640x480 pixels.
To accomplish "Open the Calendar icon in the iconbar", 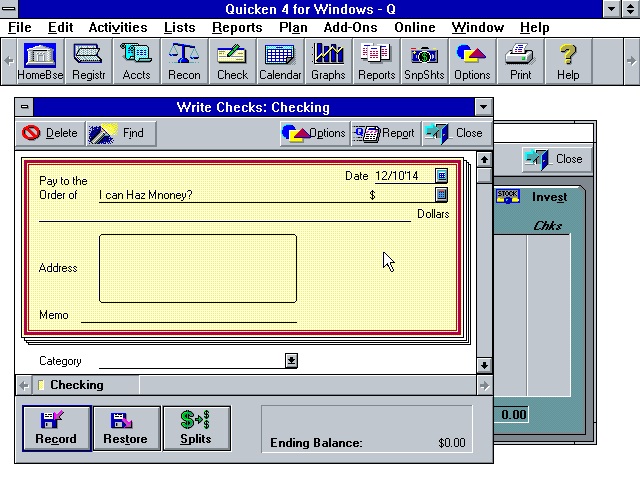I will 280,61.
